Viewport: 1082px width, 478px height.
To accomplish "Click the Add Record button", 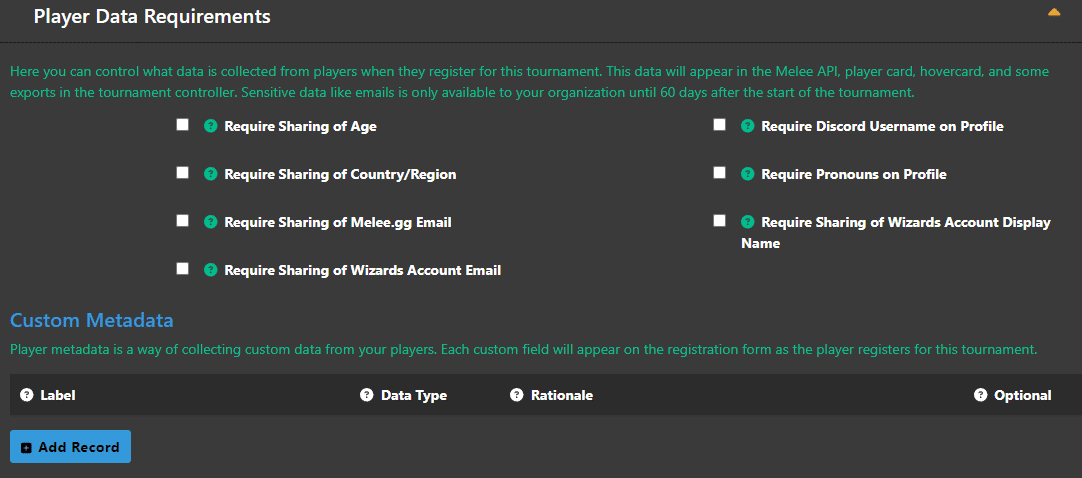I will [x=70, y=447].
